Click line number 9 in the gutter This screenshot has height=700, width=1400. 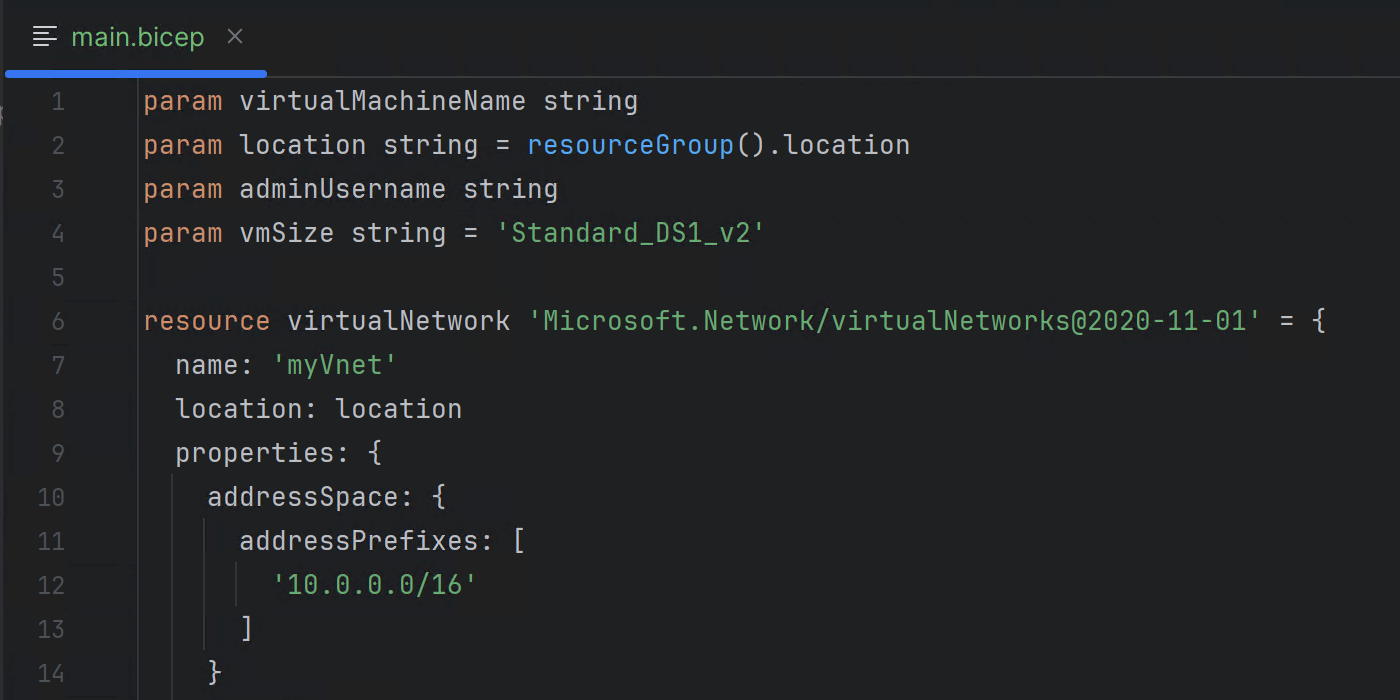57,453
